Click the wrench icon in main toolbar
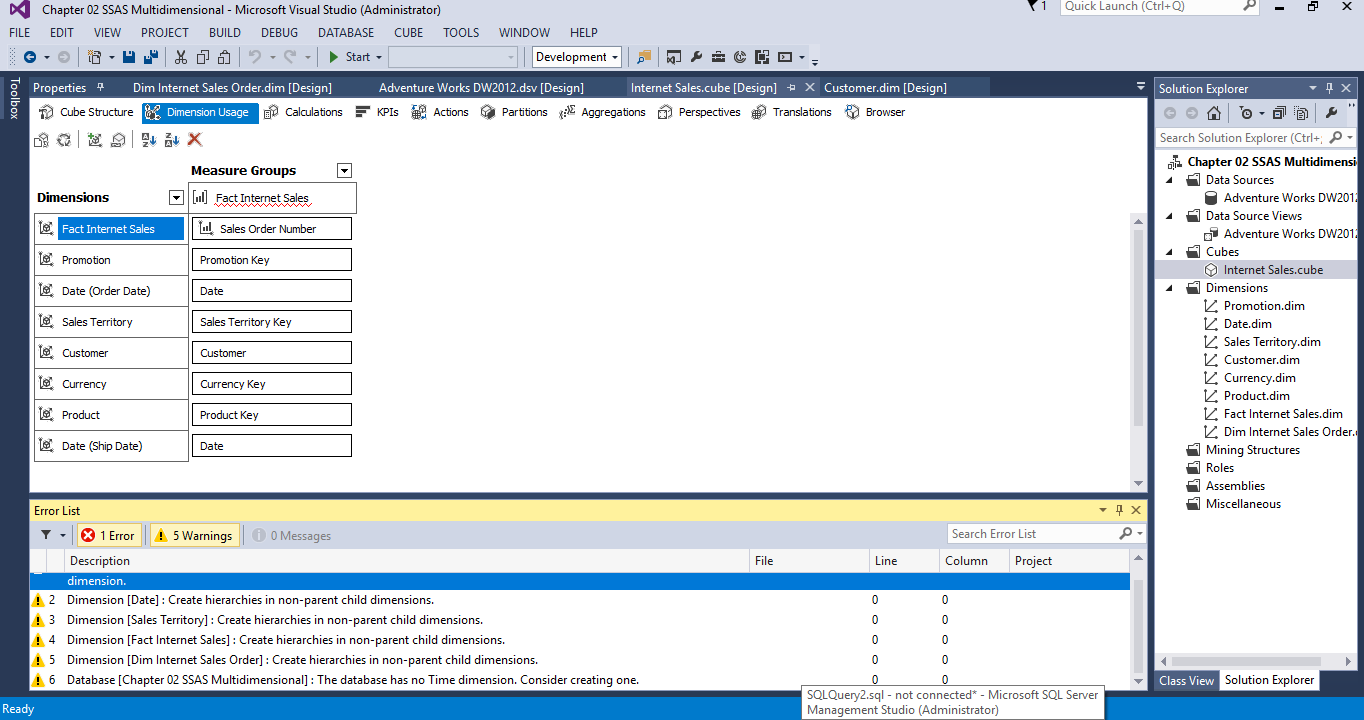Viewport: 1364px width, 720px height. point(696,57)
